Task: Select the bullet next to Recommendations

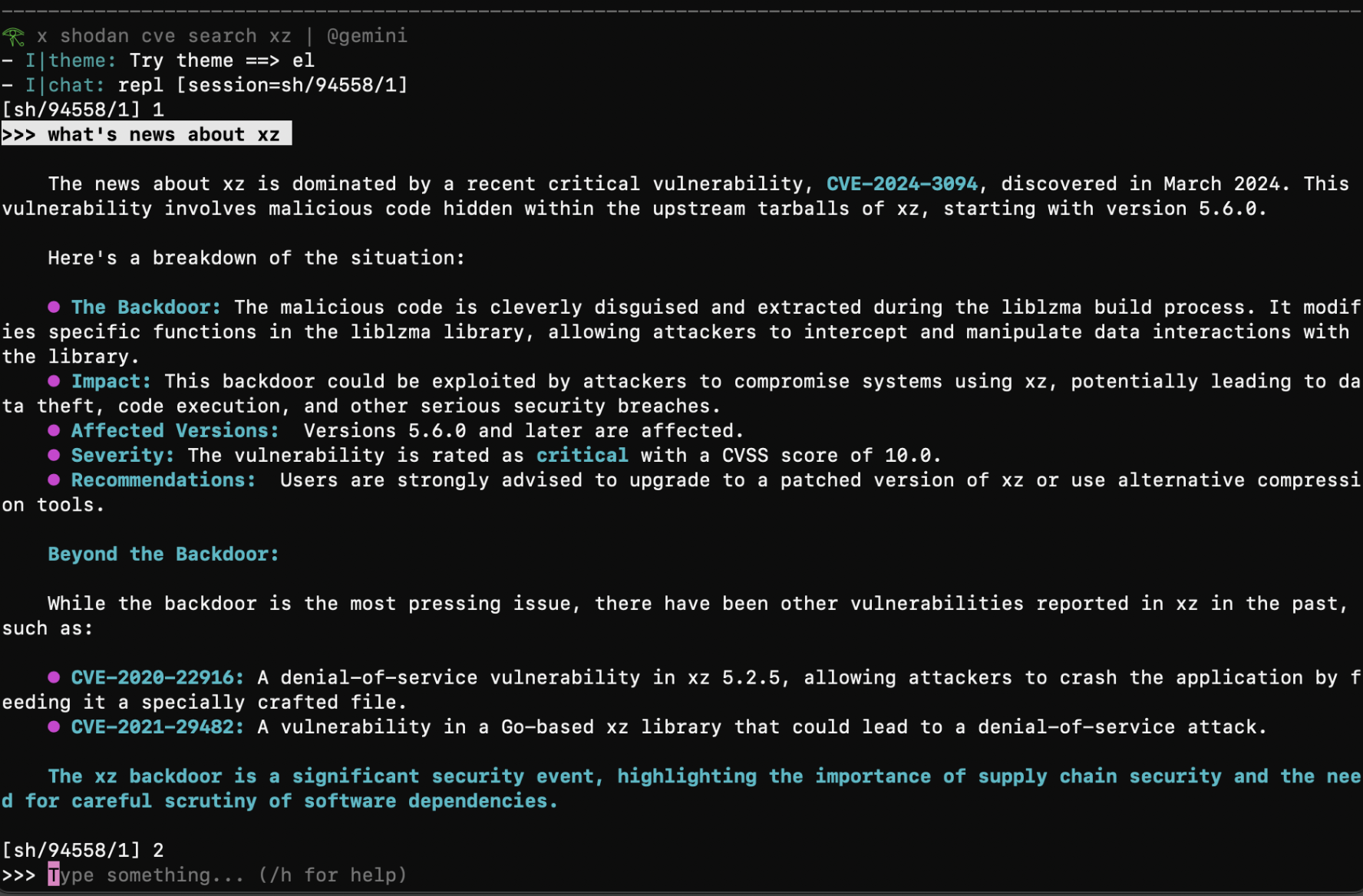Action: coord(54,479)
